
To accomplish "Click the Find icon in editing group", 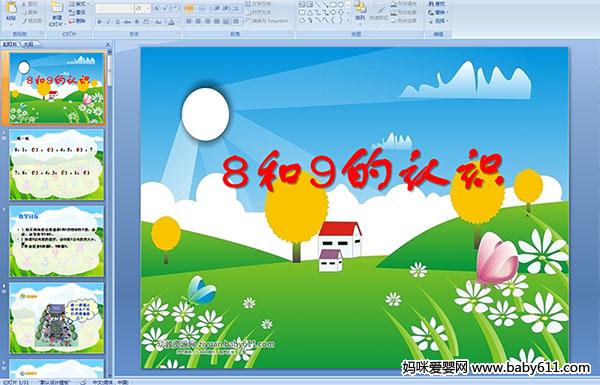I will tap(437, 4).
